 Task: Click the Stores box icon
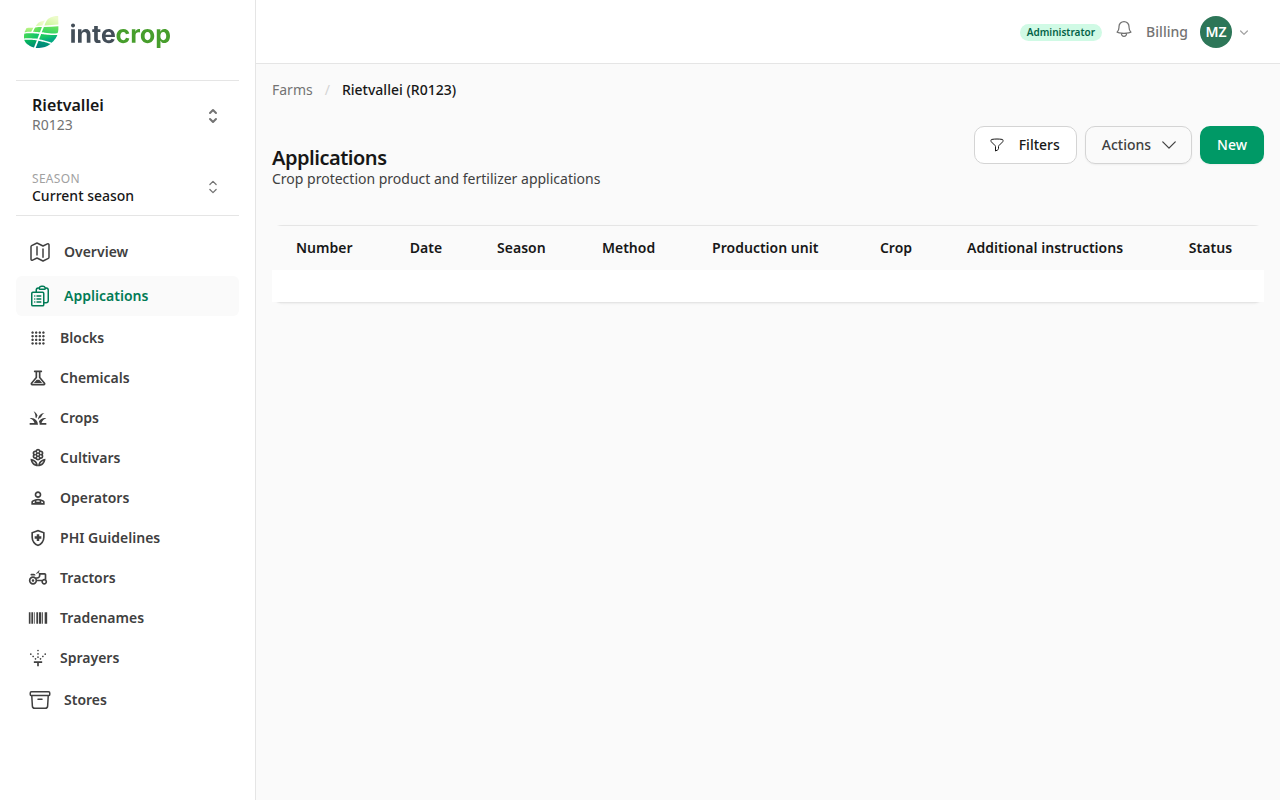(40, 700)
